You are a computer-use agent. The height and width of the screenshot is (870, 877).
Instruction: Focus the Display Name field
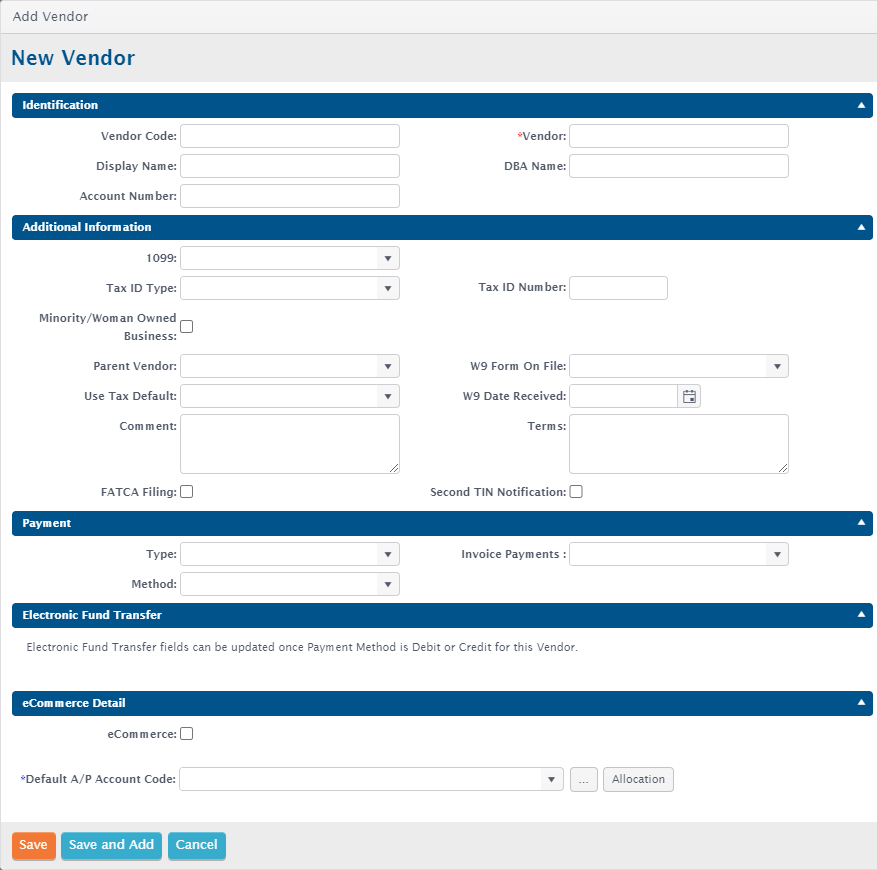pyautogui.click(x=290, y=166)
